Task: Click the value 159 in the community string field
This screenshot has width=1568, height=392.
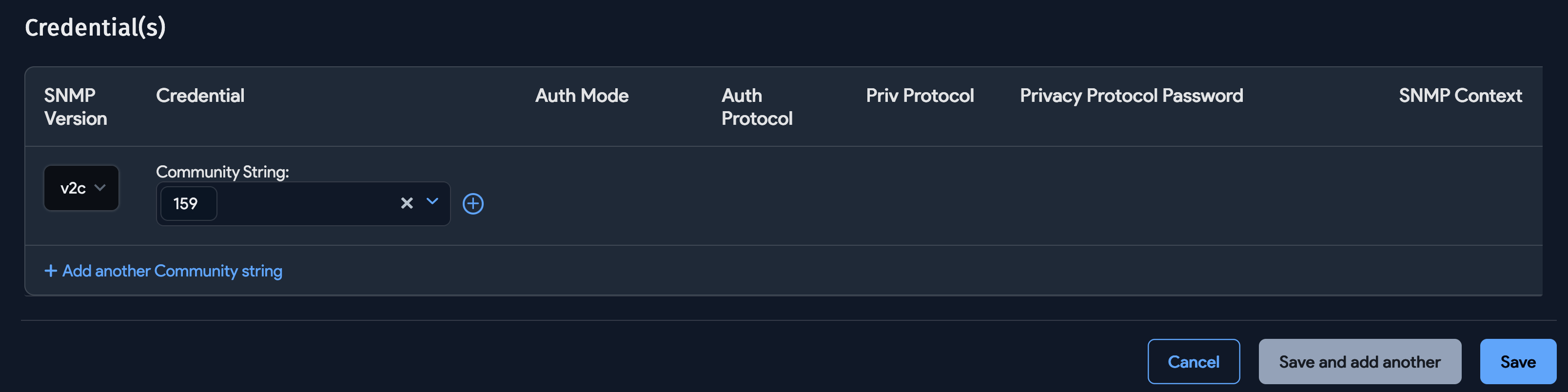Action: click(188, 203)
